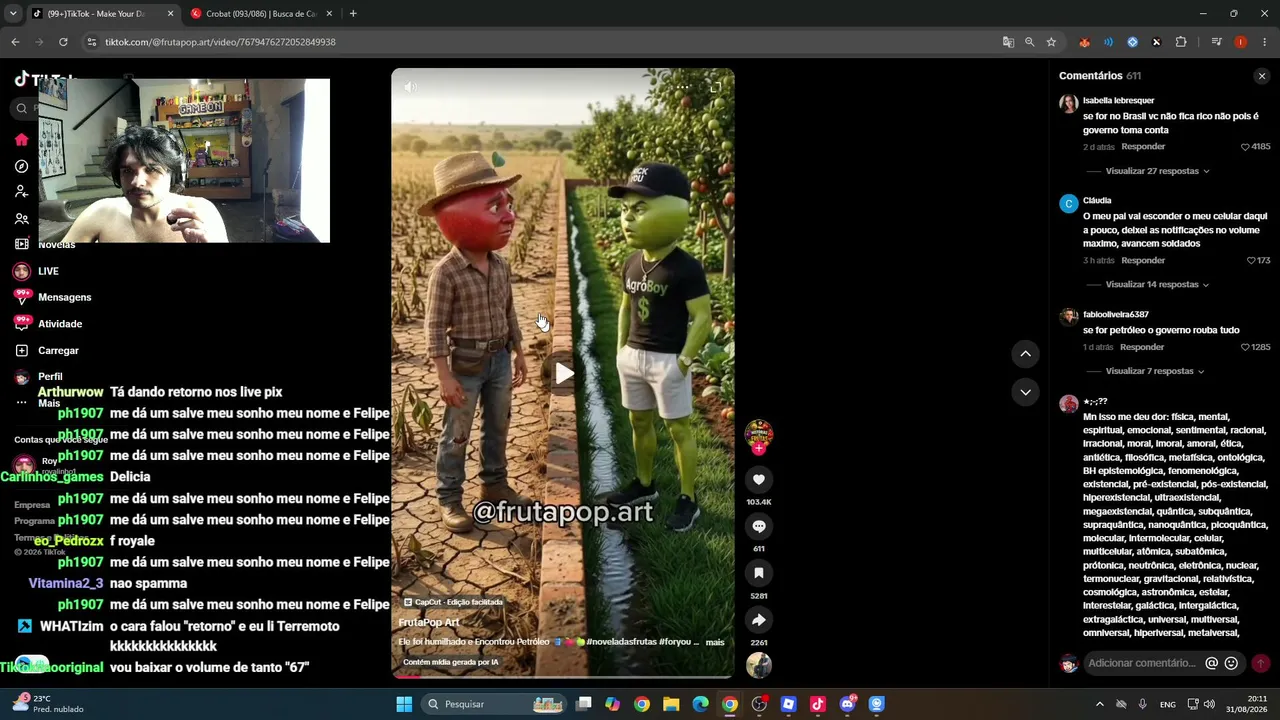This screenshot has width=1280, height=720.
Task: Open the spinning sound disc thumbnail
Action: (759, 665)
